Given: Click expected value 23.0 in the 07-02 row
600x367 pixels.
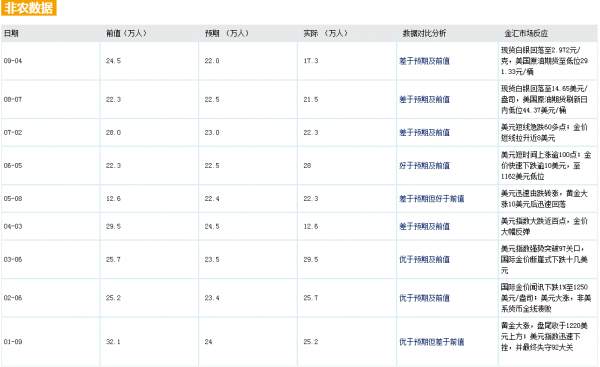Looking at the screenshot, I should point(212,132).
